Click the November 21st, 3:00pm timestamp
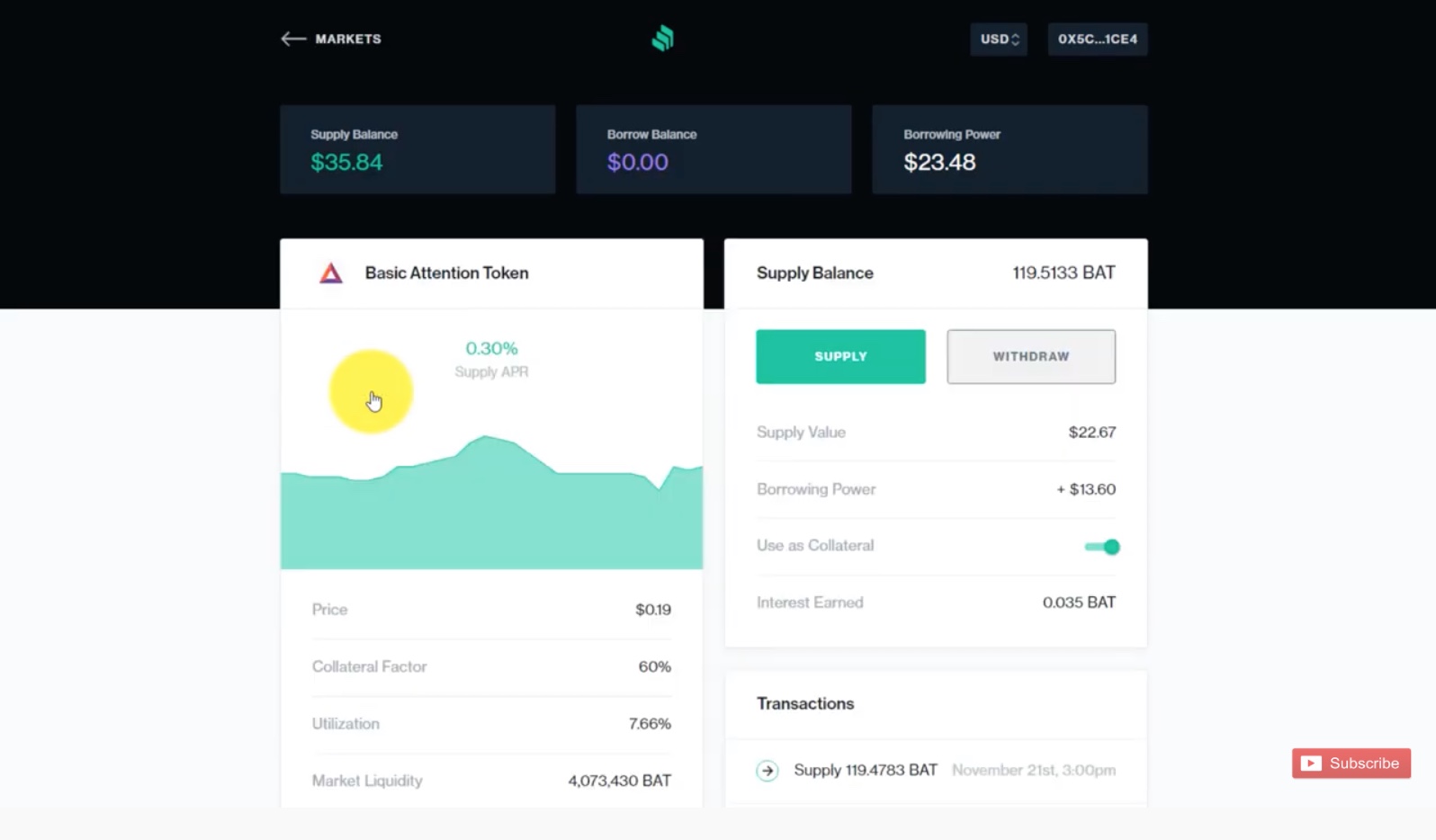Image resolution: width=1436 pixels, height=840 pixels. pyautogui.click(x=1034, y=770)
